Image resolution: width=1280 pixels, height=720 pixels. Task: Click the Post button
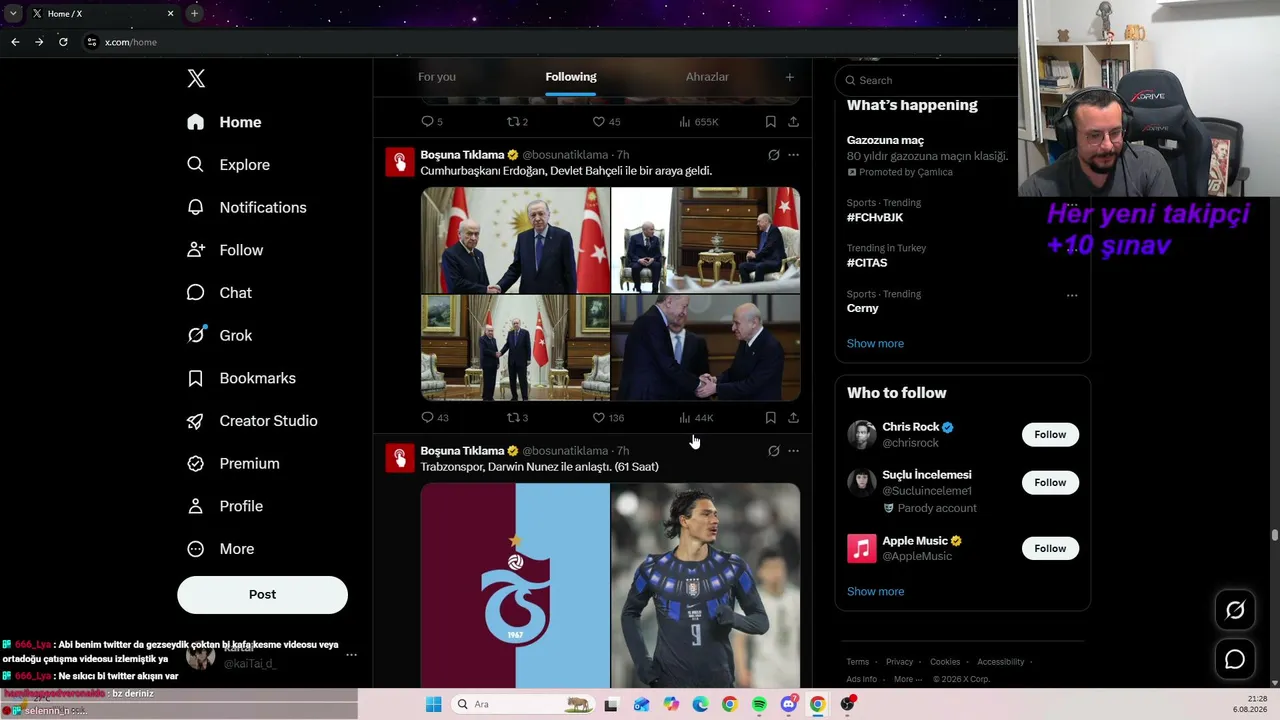point(262,595)
